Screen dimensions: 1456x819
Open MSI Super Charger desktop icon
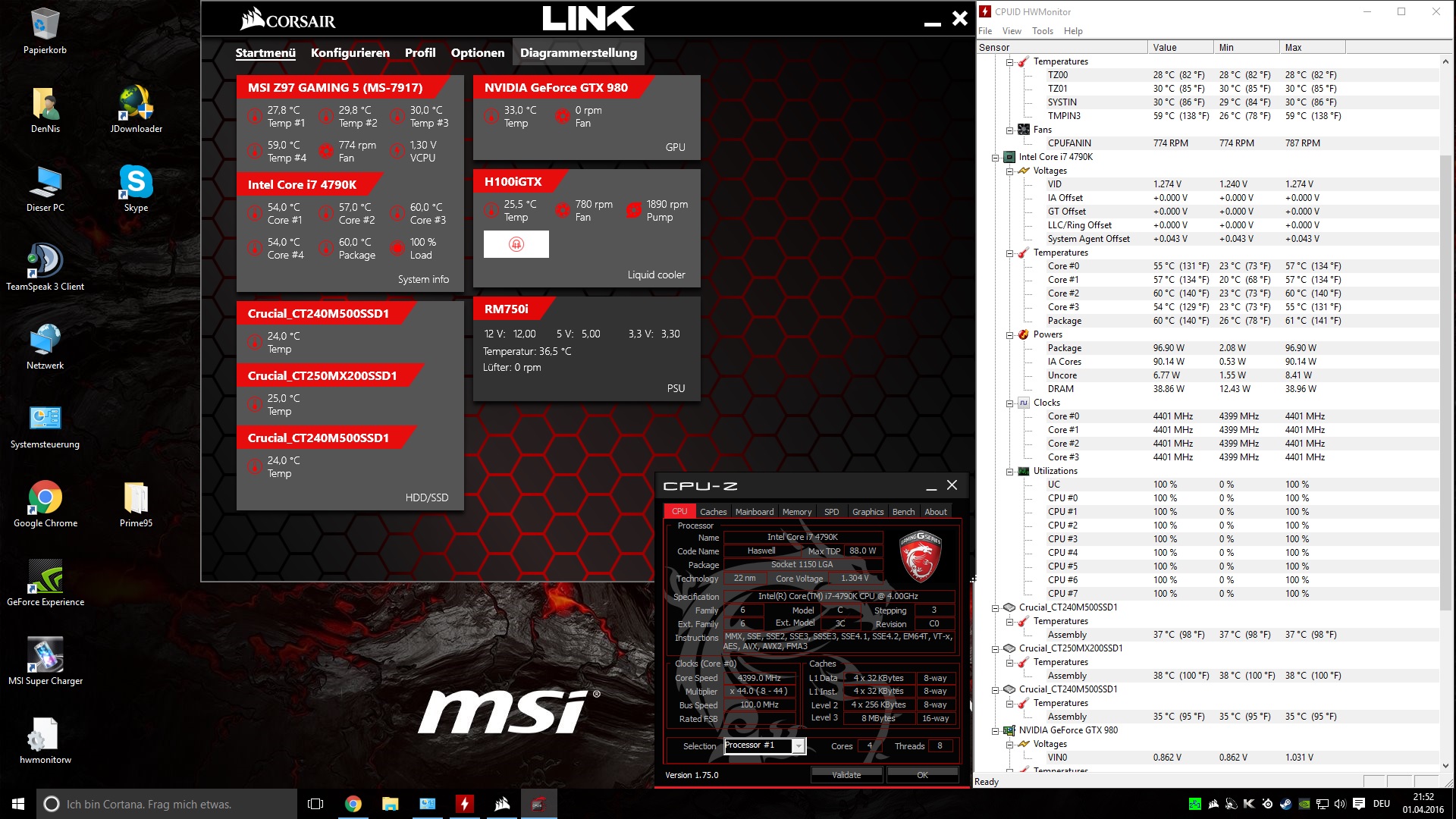click(x=45, y=662)
